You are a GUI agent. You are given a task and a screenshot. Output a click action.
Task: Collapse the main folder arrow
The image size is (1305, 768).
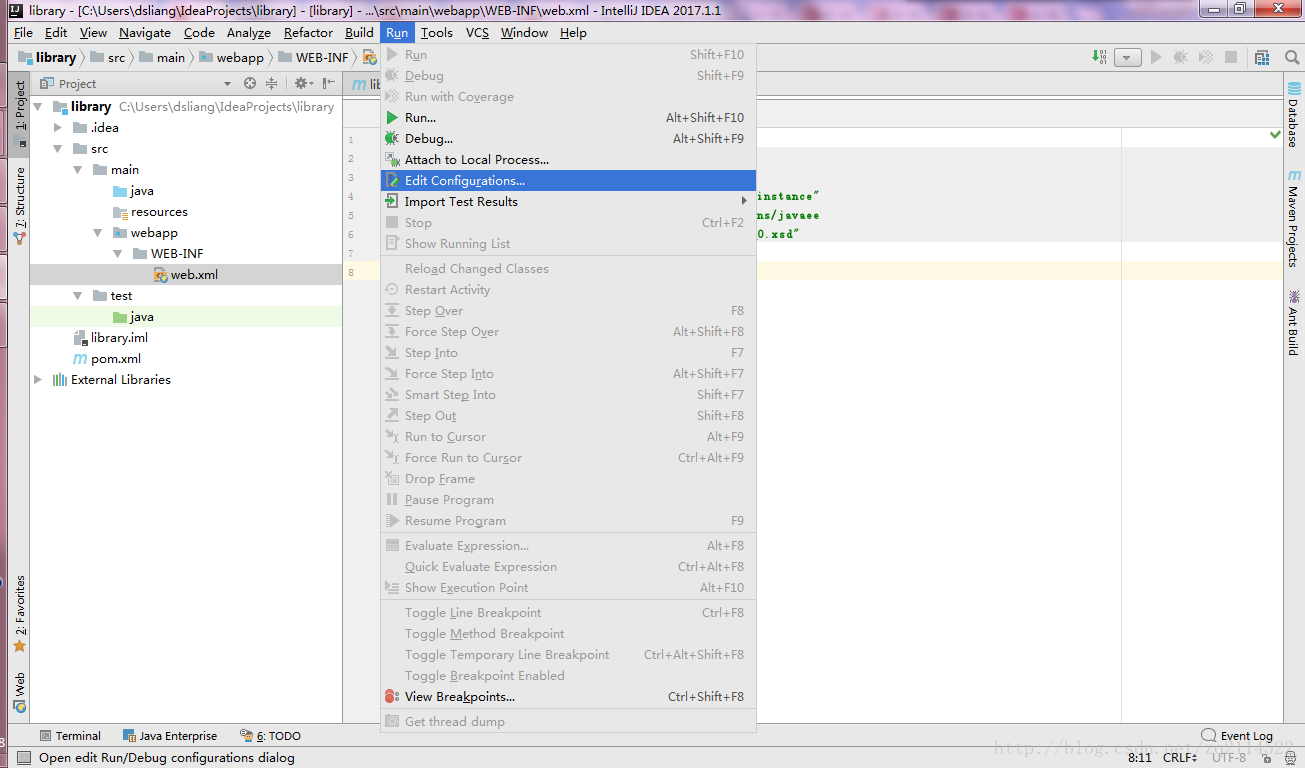click(79, 169)
